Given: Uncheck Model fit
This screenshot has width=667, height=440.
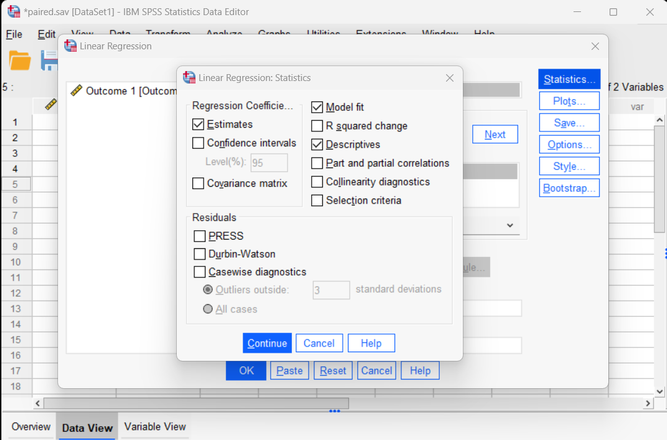Looking at the screenshot, I should (x=317, y=107).
